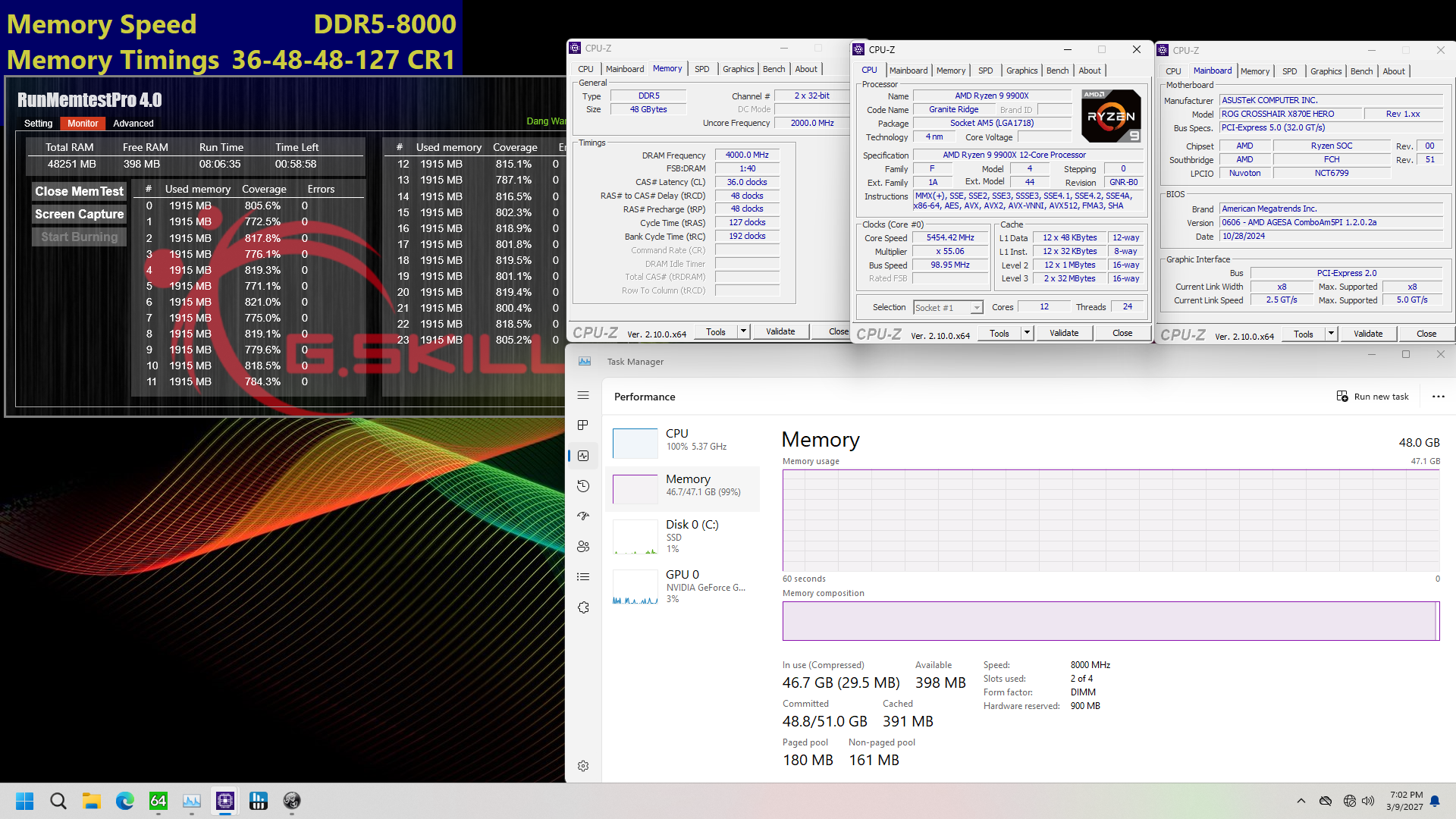This screenshot has width=1456, height=819.
Task: Click Validate in the CPU-Z window
Action: (1064, 333)
